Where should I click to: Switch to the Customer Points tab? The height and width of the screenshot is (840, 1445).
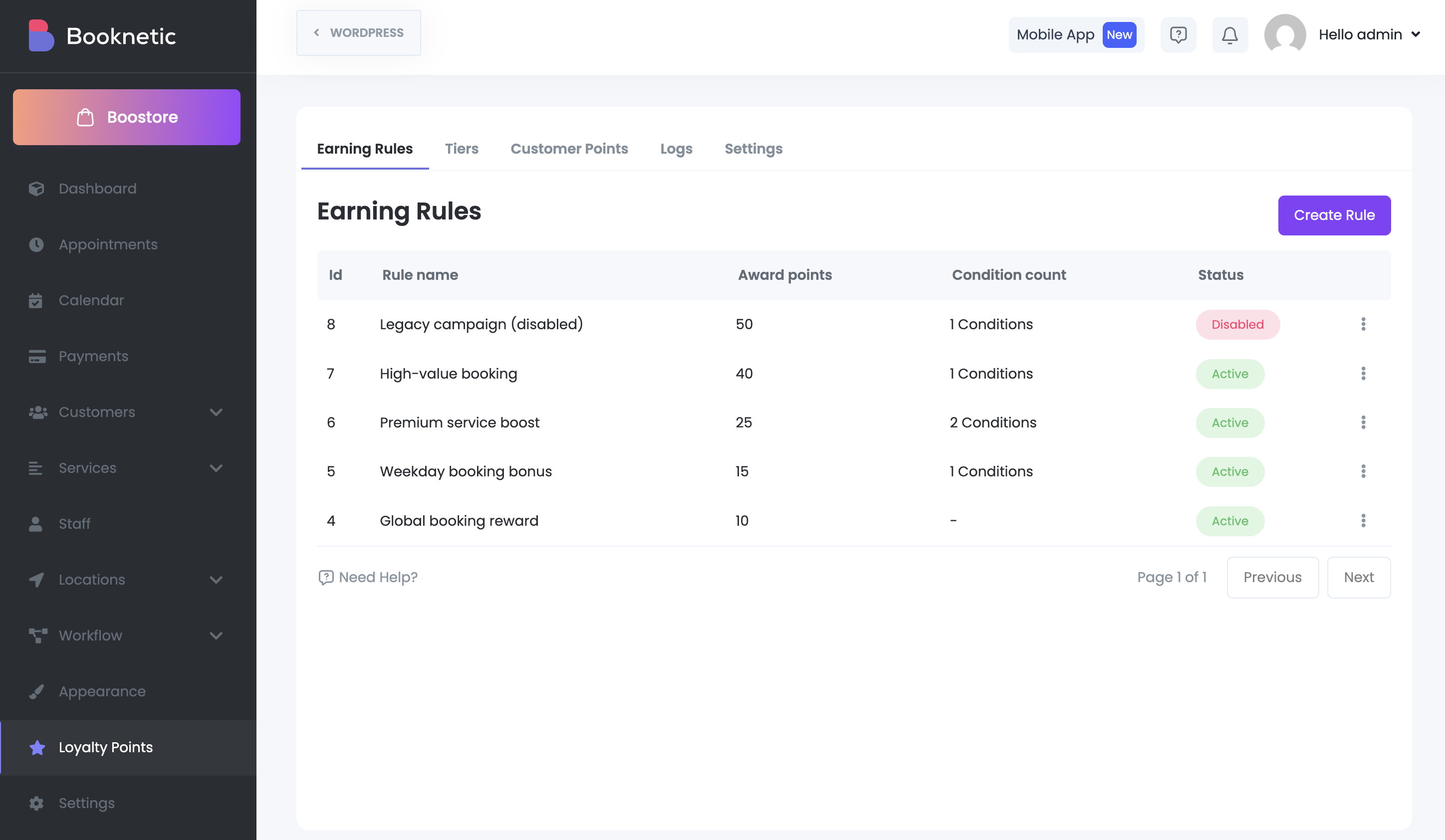569,149
